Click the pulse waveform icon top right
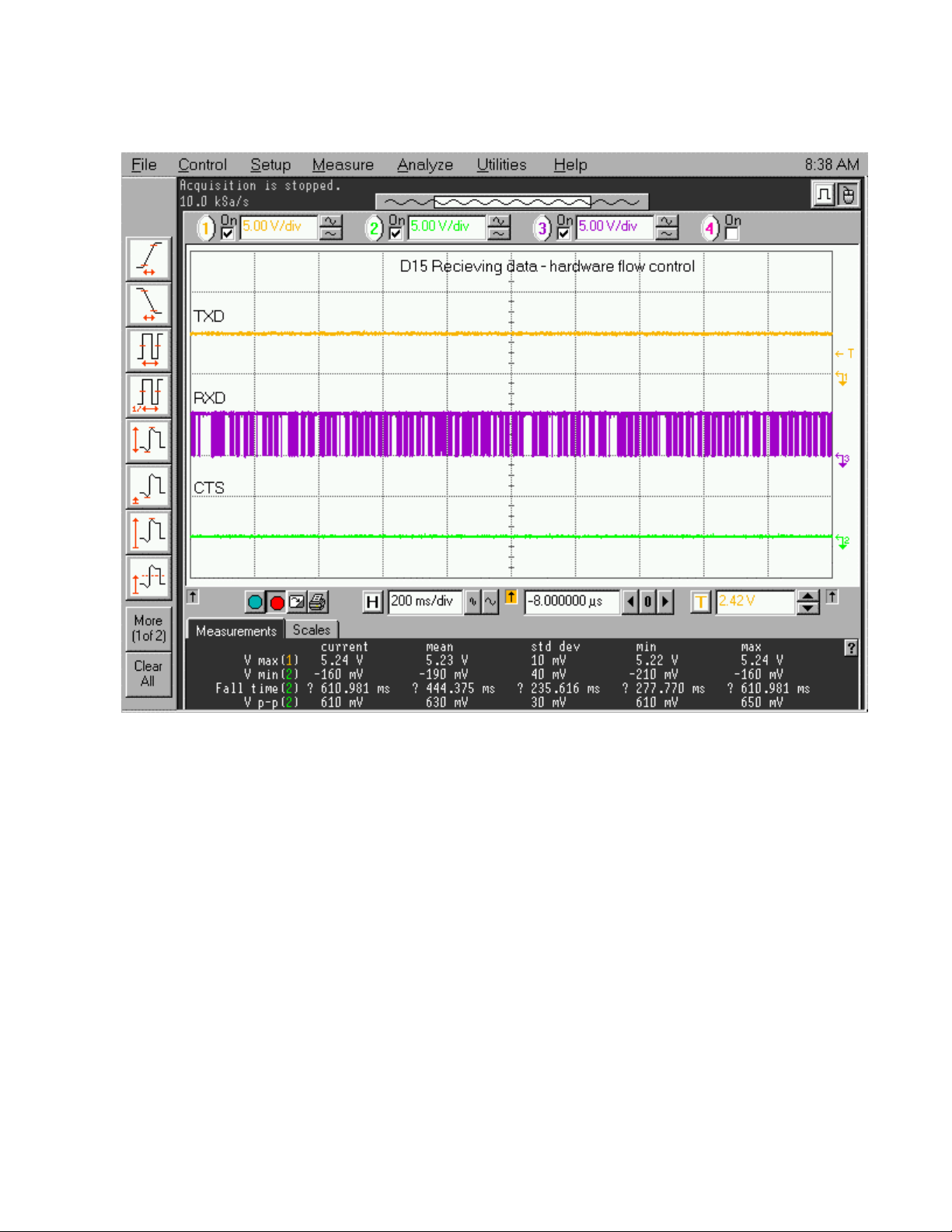Viewport: 952px width, 1232px height. coord(824,194)
